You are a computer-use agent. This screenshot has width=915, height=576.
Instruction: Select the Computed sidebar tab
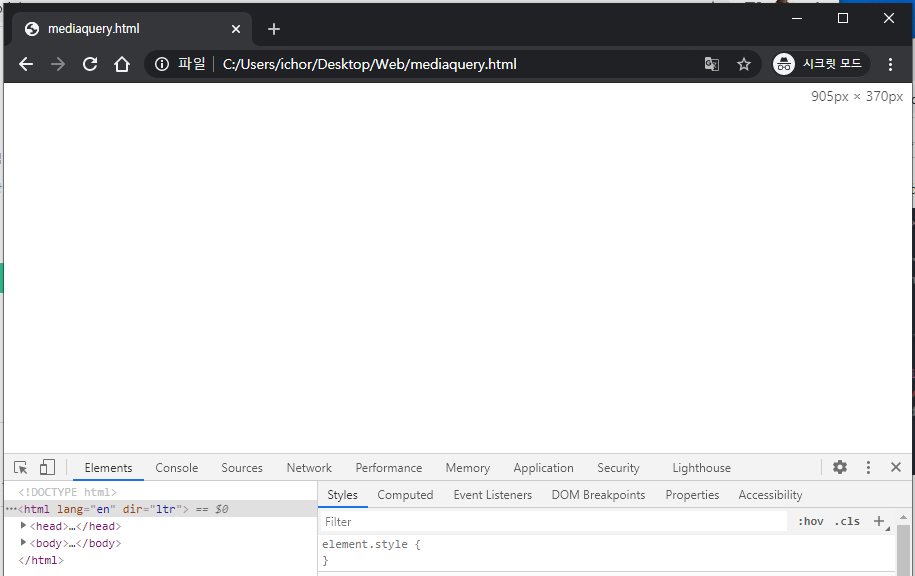coord(405,495)
